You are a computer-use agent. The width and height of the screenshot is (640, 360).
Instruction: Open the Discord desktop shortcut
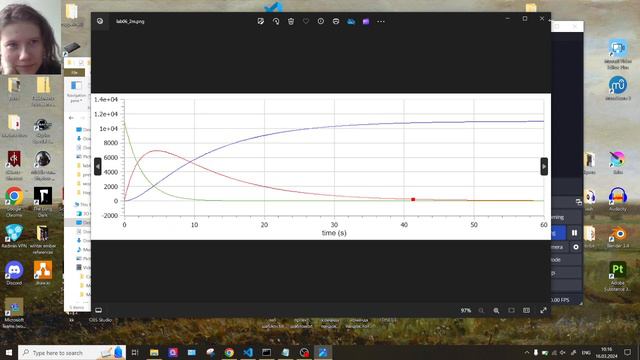tap(14, 273)
